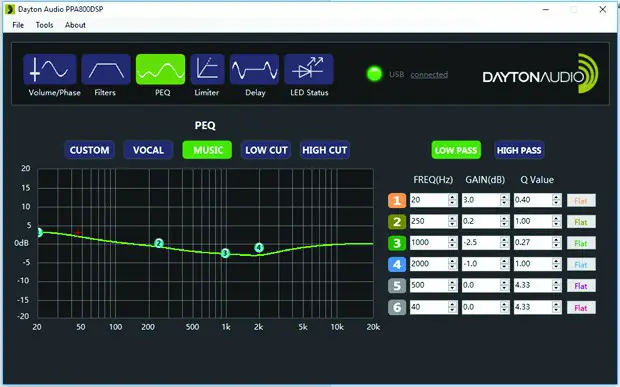The height and width of the screenshot is (387, 620).
Task: Choose the MUSIC preset
Action: pos(207,150)
